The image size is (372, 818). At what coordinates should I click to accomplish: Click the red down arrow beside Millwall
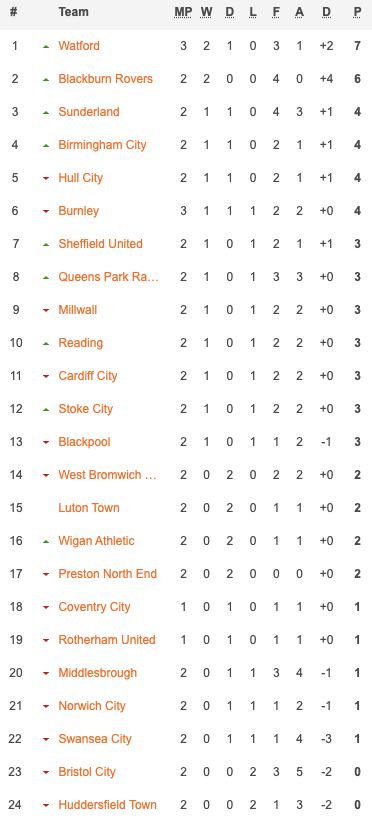point(46,310)
